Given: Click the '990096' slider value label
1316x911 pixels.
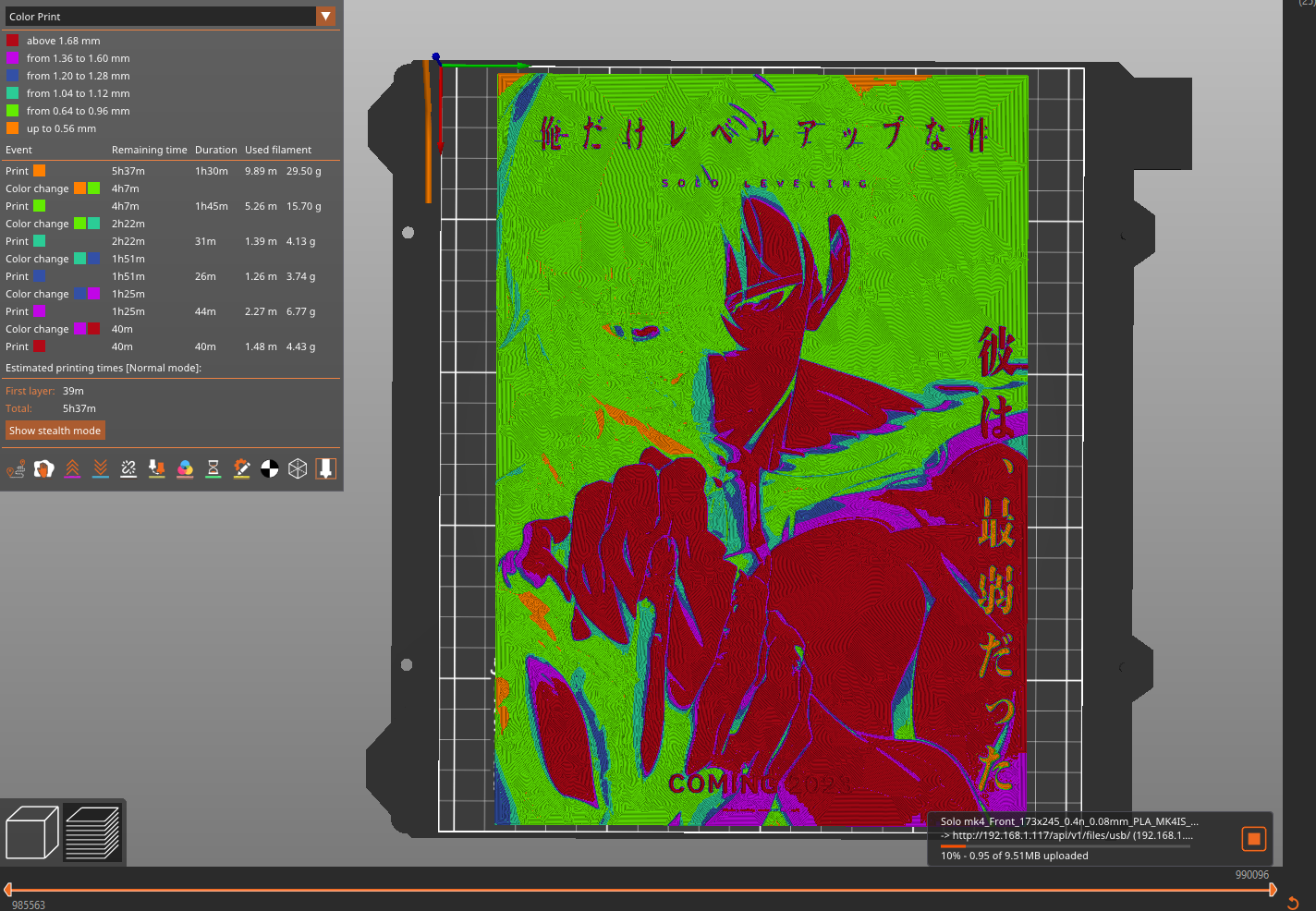Looking at the screenshot, I should pos(1252,875).
